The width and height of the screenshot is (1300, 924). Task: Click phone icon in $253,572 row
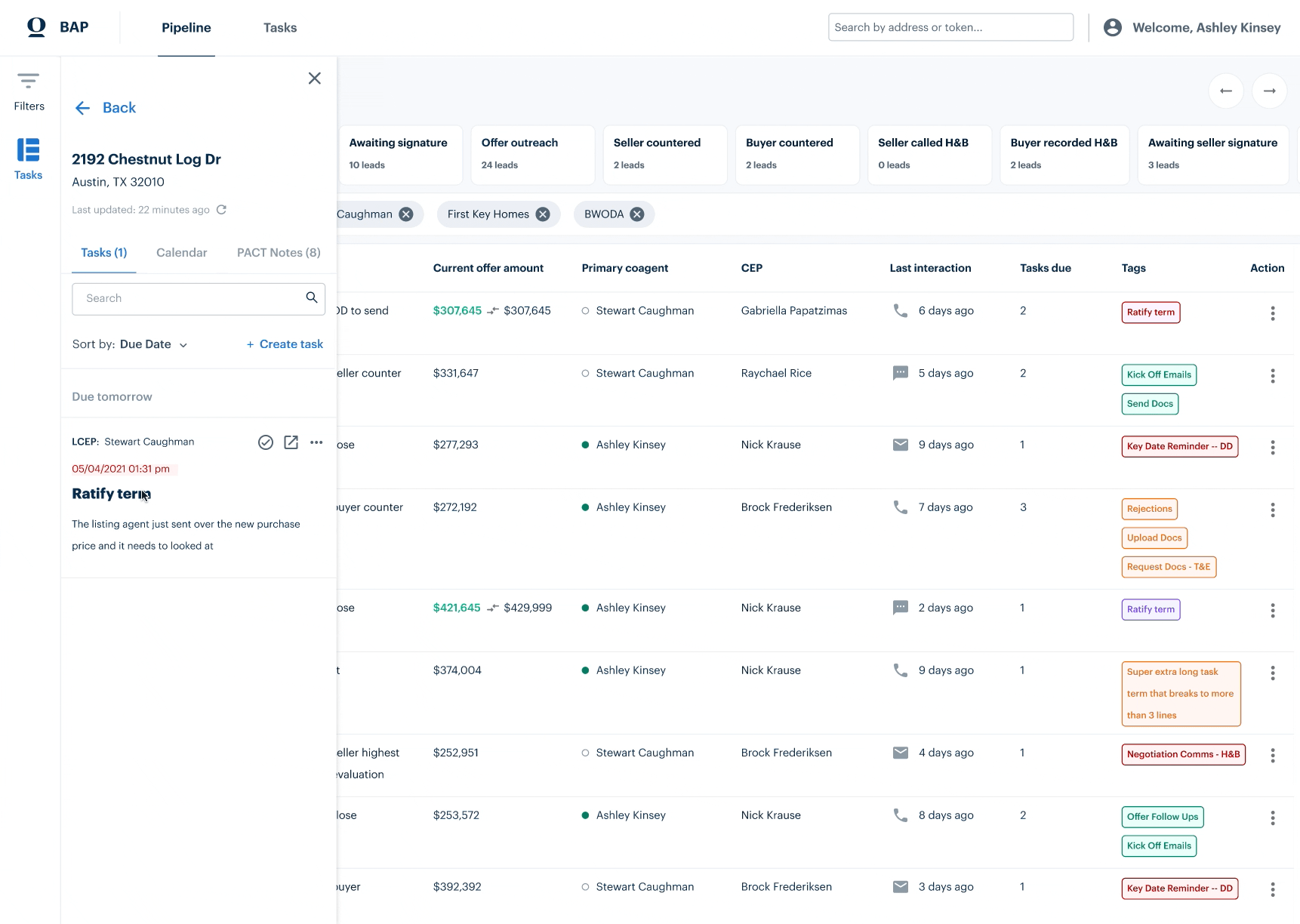pyautogui.click(x=900, y=815)
